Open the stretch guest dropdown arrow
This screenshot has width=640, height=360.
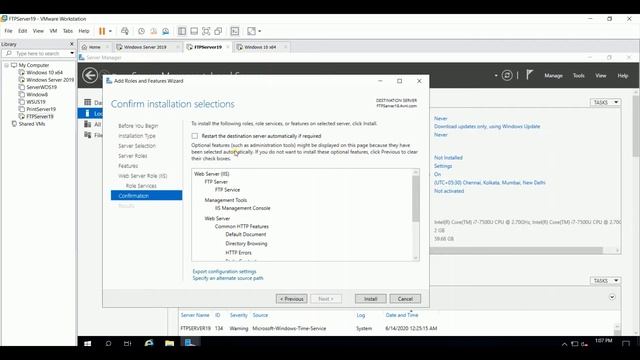click(260, 31)
